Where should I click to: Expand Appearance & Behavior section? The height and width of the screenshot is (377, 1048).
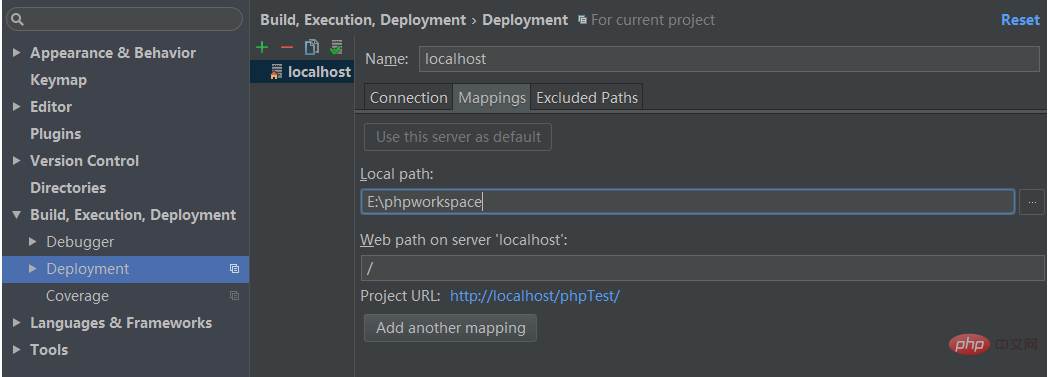[x=17, y=53]
